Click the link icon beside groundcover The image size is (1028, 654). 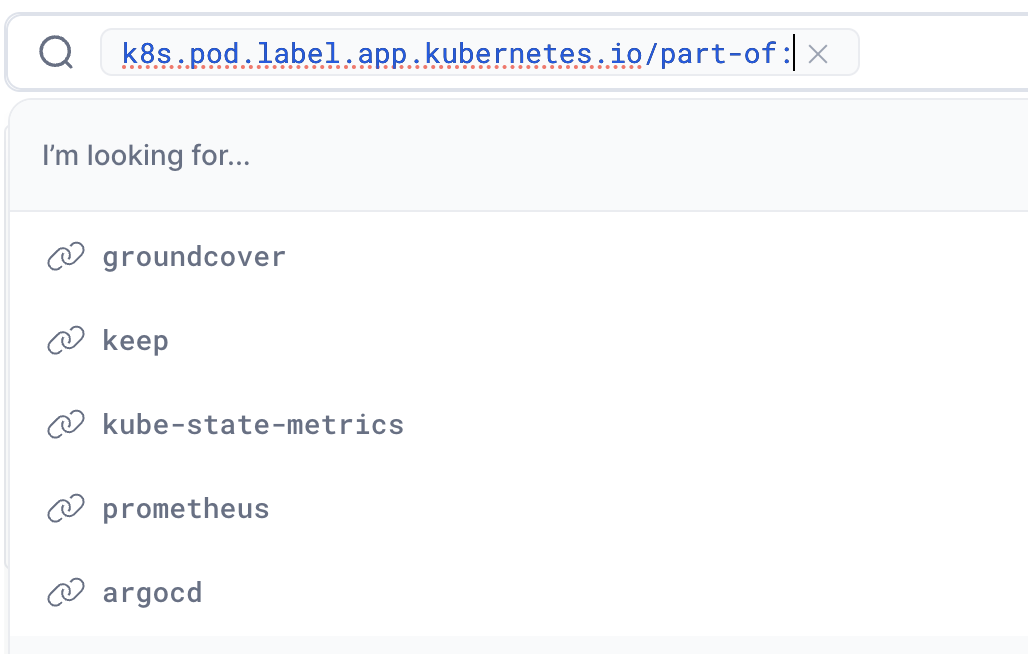pos(66,257)
